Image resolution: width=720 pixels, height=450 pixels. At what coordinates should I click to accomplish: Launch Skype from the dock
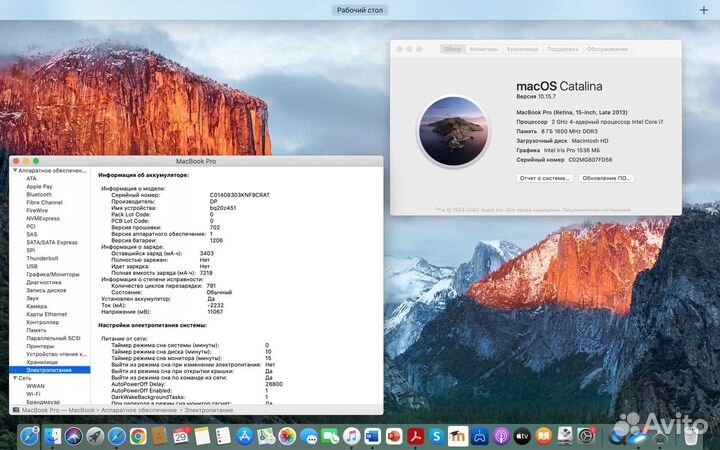tap(437, 436)
